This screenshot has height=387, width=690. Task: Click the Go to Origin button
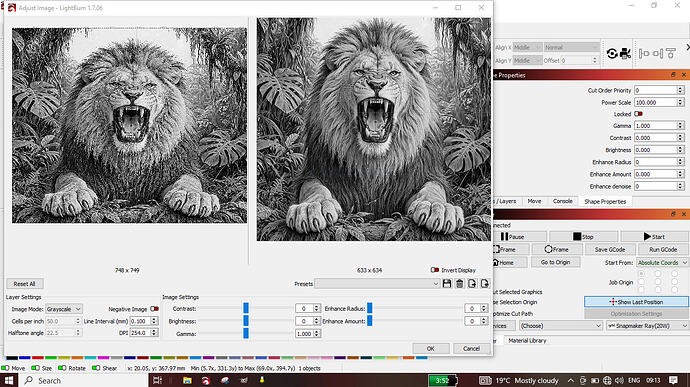[x=555, y=262]
